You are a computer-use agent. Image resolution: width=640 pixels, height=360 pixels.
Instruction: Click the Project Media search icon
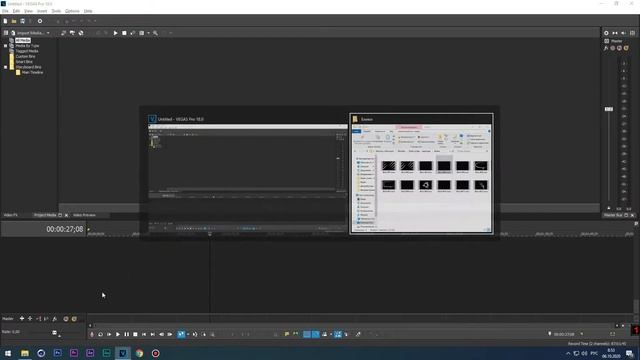click(156, 33)
